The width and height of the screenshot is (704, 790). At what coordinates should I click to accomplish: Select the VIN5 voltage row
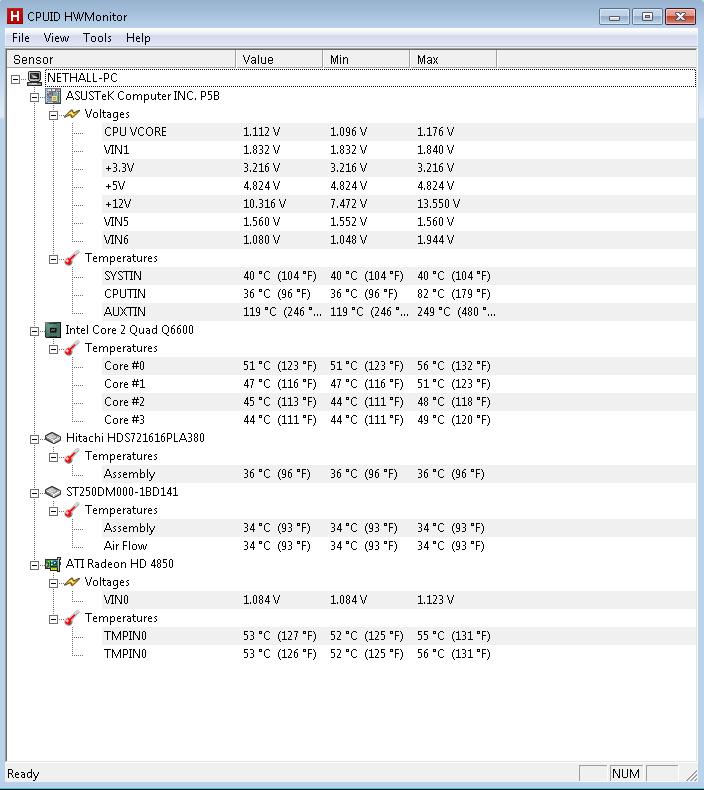pyautogui.click(x=399, y=222)
